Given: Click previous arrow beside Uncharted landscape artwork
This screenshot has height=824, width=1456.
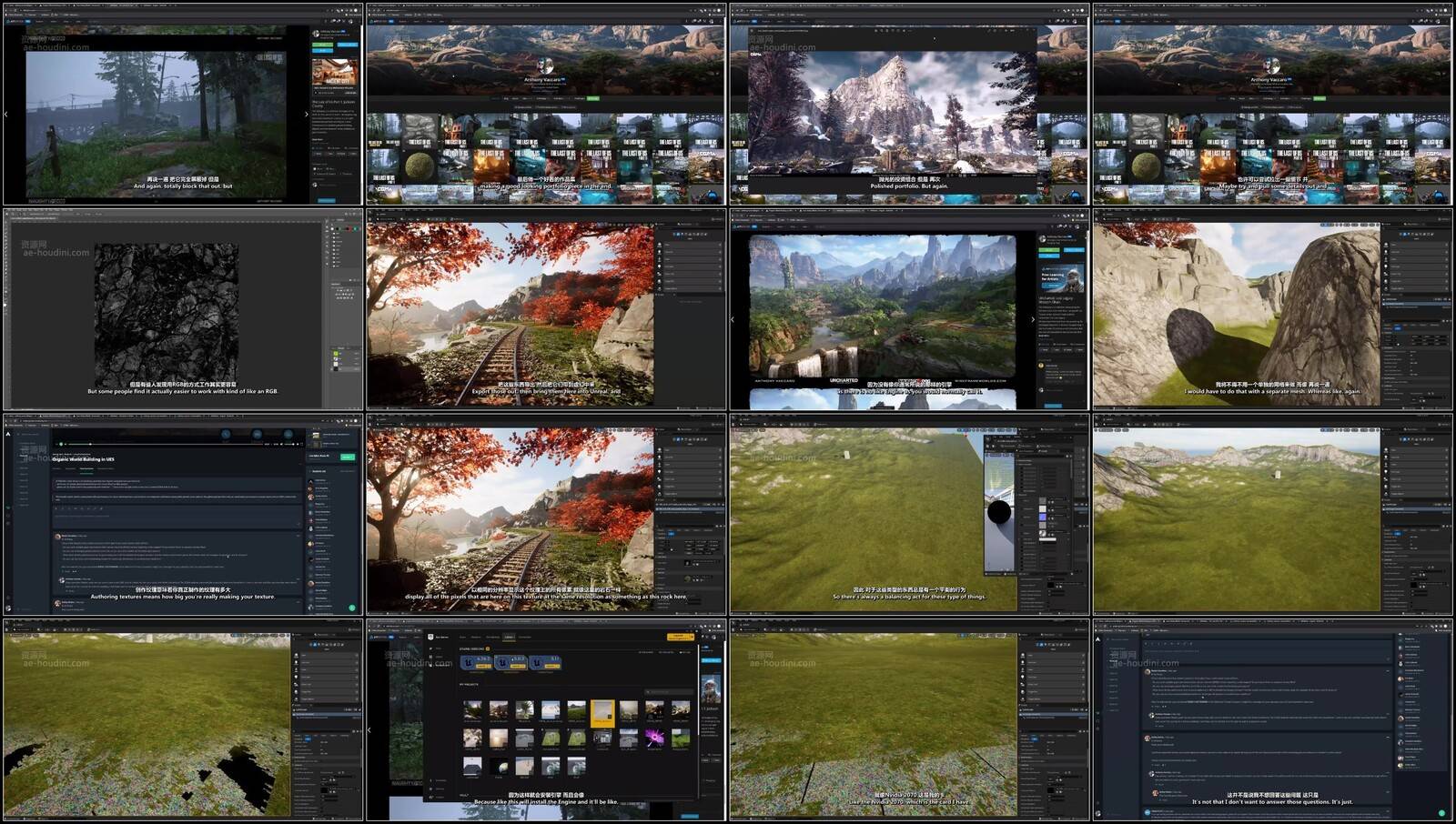Looking at the screenshot, I should [733, 319].
